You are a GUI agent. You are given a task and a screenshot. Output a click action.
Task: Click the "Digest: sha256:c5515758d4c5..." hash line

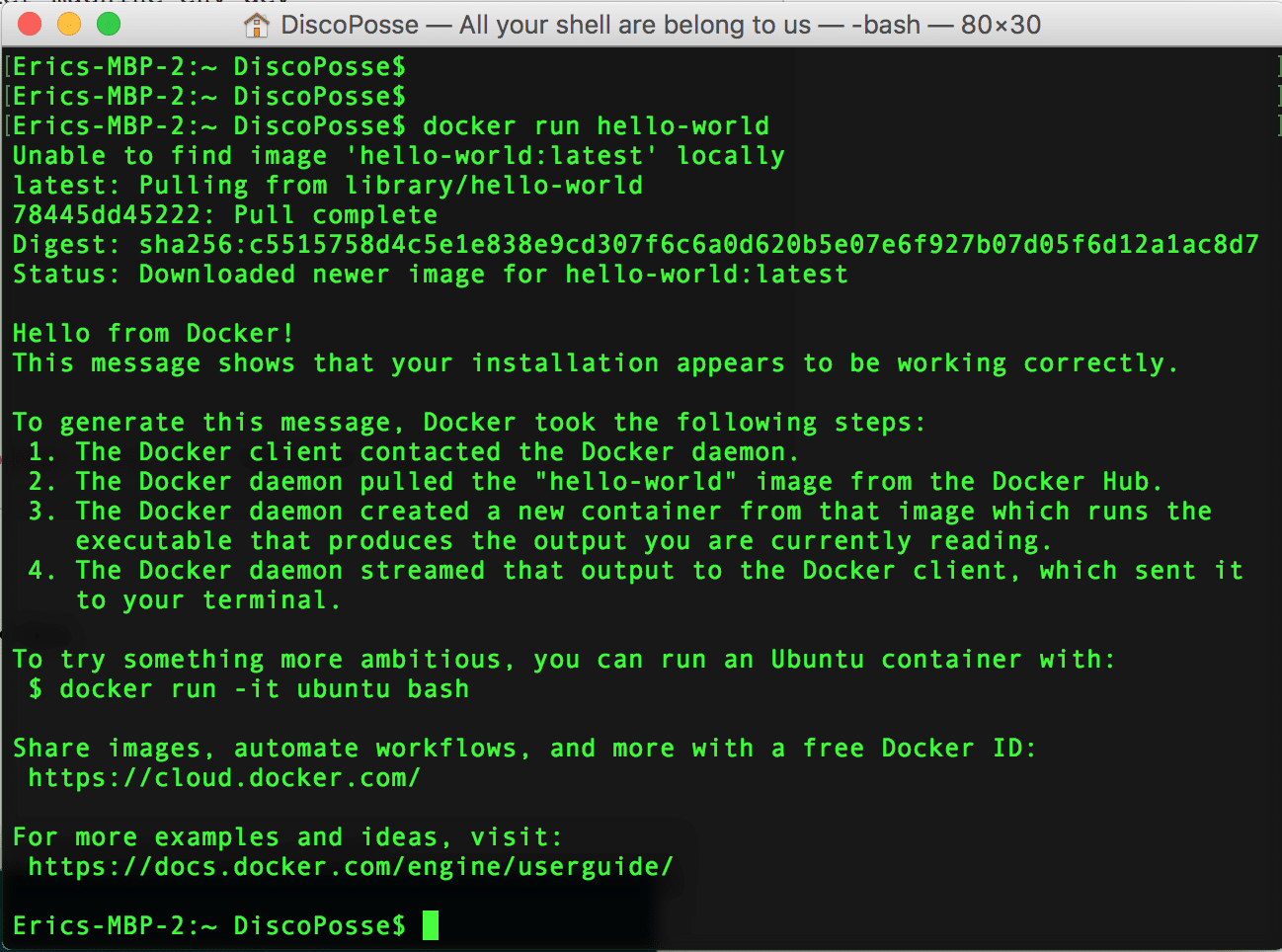(x=636, y=245)
